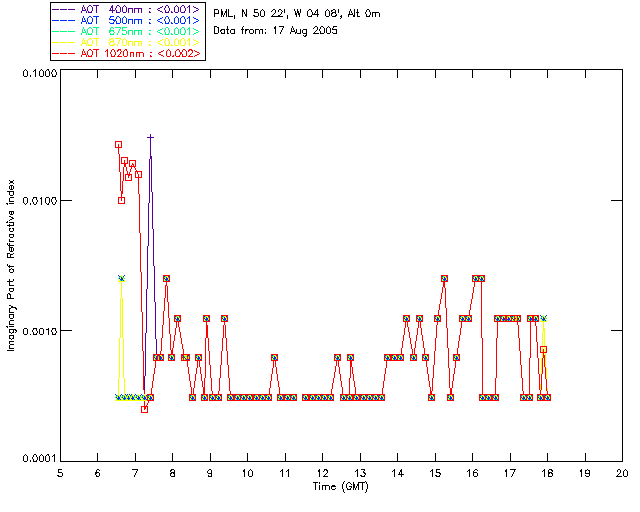Click the x-axis tick label 9
This screenshot has height=512, width=640.
(210, 473)
